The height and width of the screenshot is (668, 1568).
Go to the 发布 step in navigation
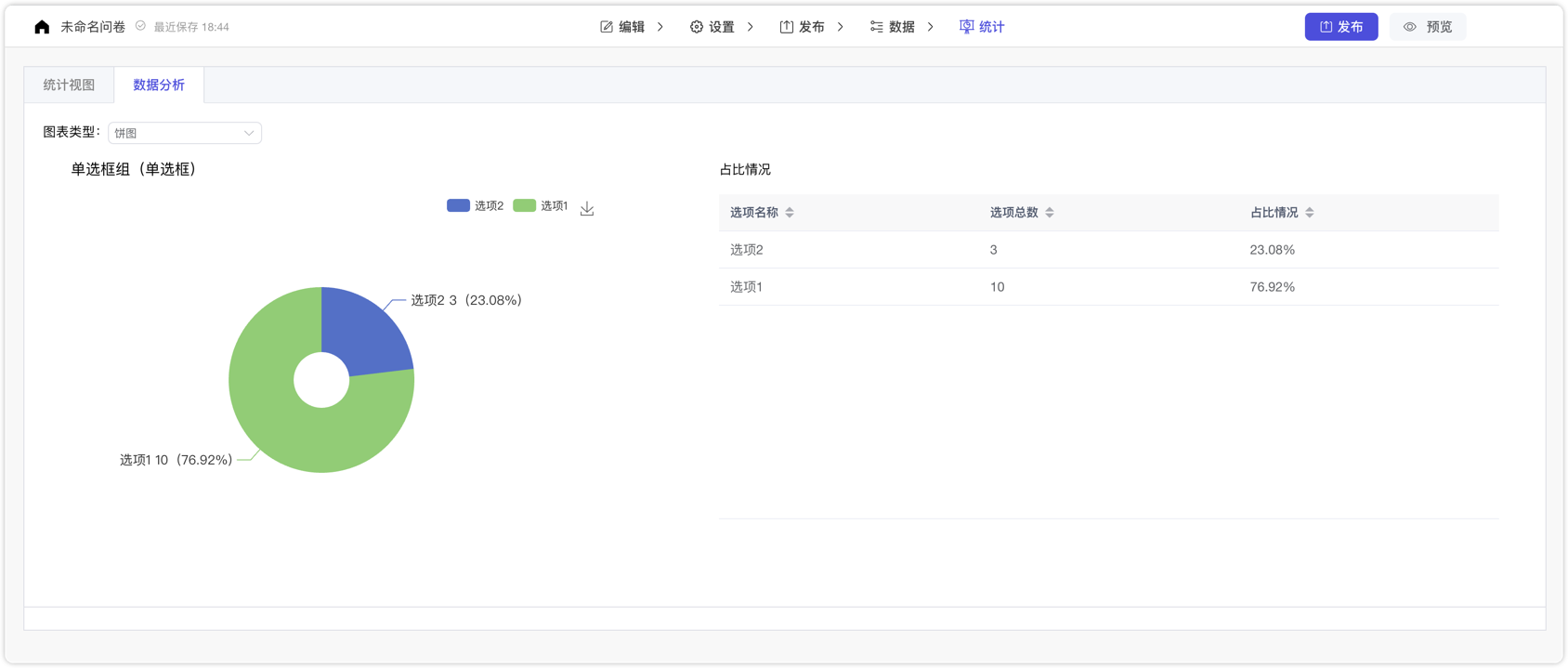pos(803,27)
